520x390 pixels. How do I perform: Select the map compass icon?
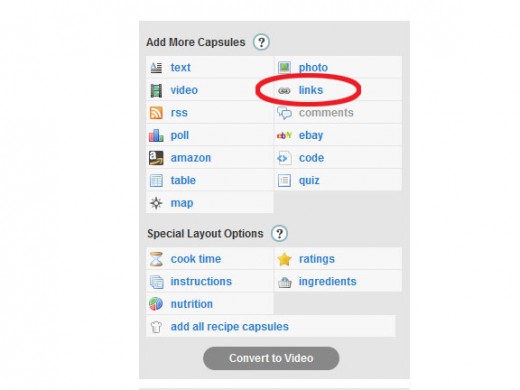(x=156, y=203)
